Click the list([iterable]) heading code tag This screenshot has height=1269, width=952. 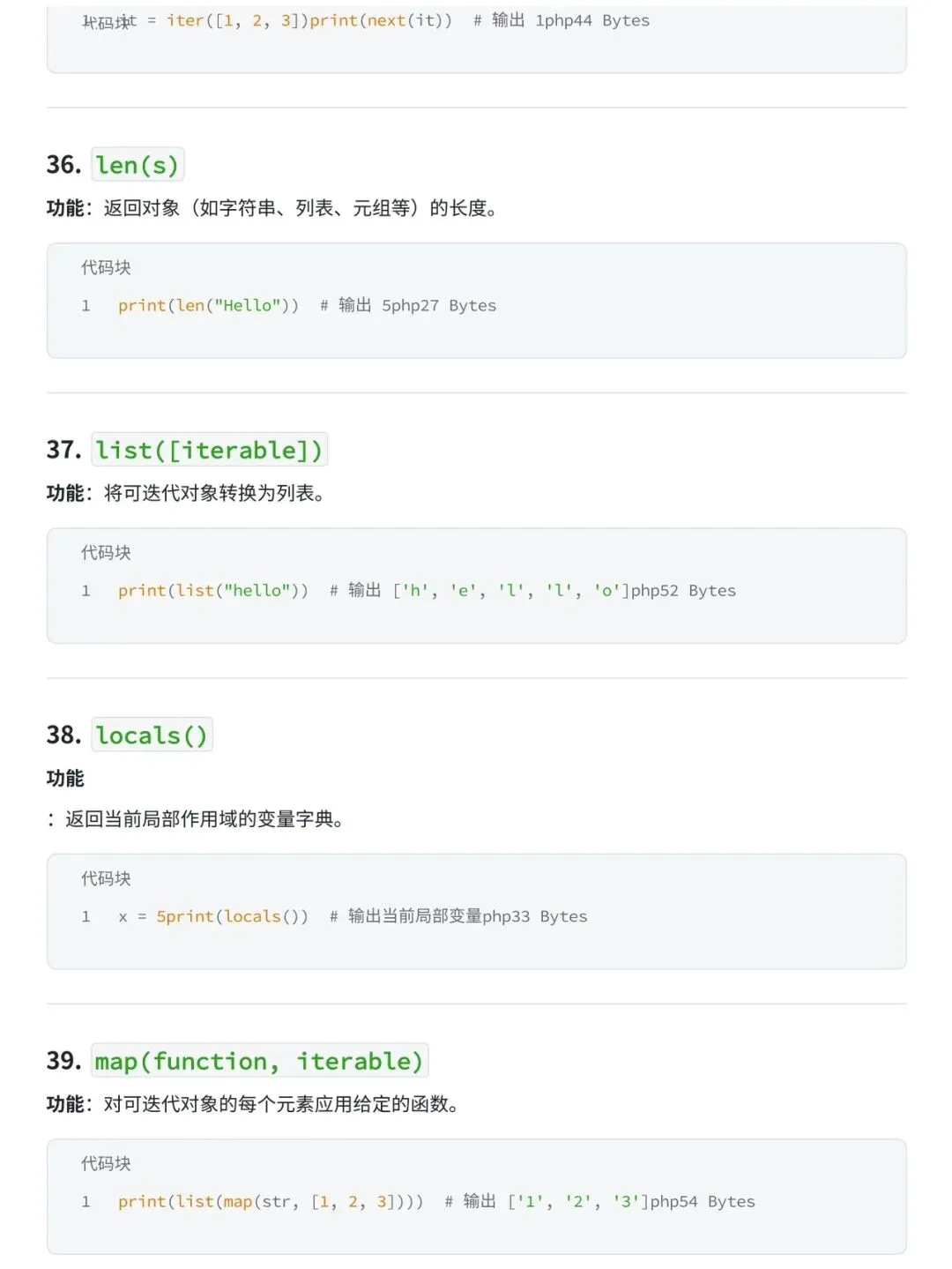(x=210, y=450)
